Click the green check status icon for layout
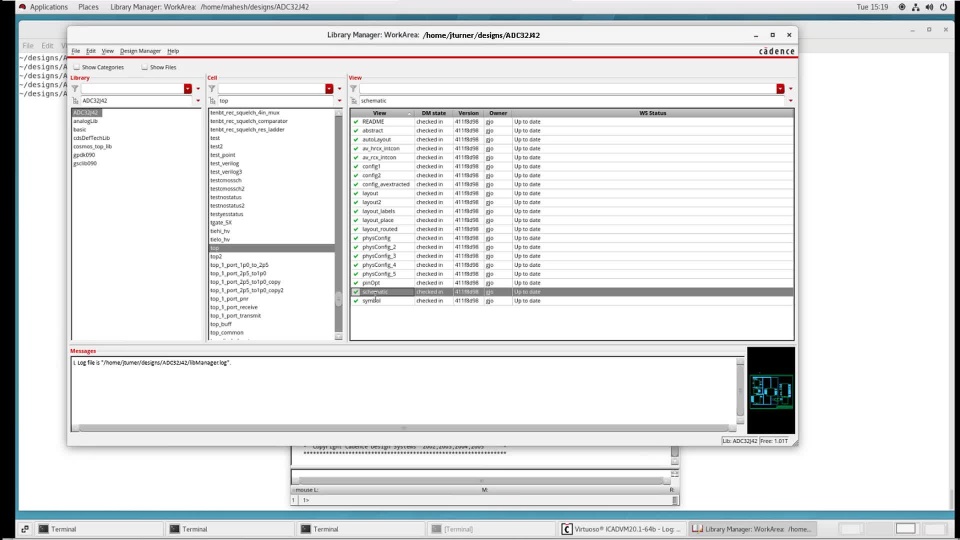The width and height of the screenshot is (960, 540). tap(356, 193)
